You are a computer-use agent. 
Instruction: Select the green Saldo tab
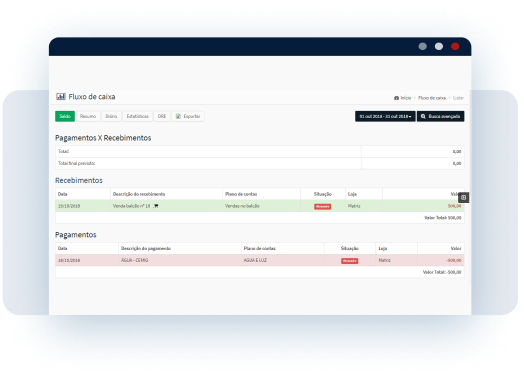click(65, 116)
